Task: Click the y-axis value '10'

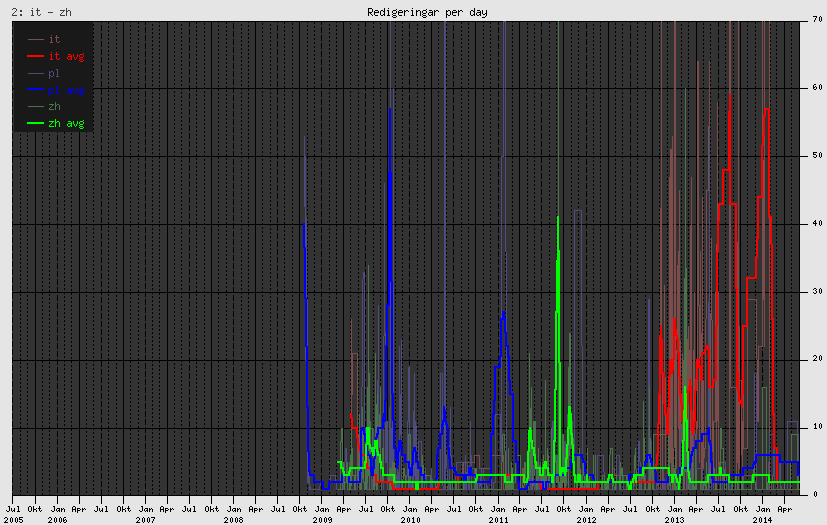Action: 818,427
